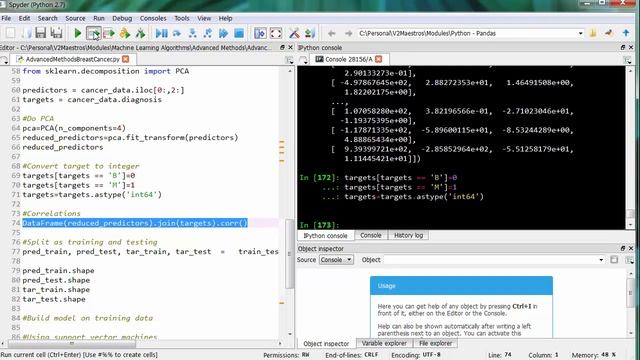
Task: Click the Forward arrow in directory toolbar
Action: point(348,33)
